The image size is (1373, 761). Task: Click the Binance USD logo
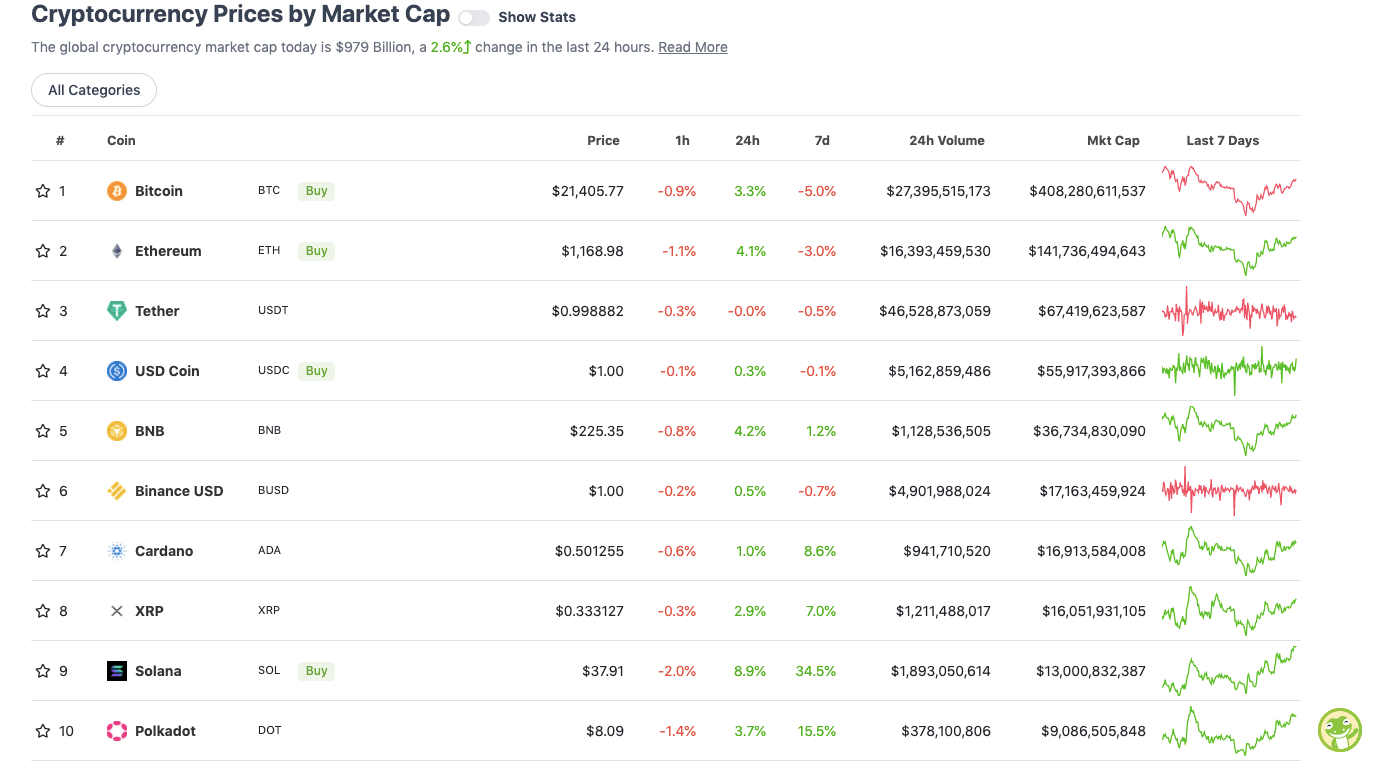click(x=117, y=491)
